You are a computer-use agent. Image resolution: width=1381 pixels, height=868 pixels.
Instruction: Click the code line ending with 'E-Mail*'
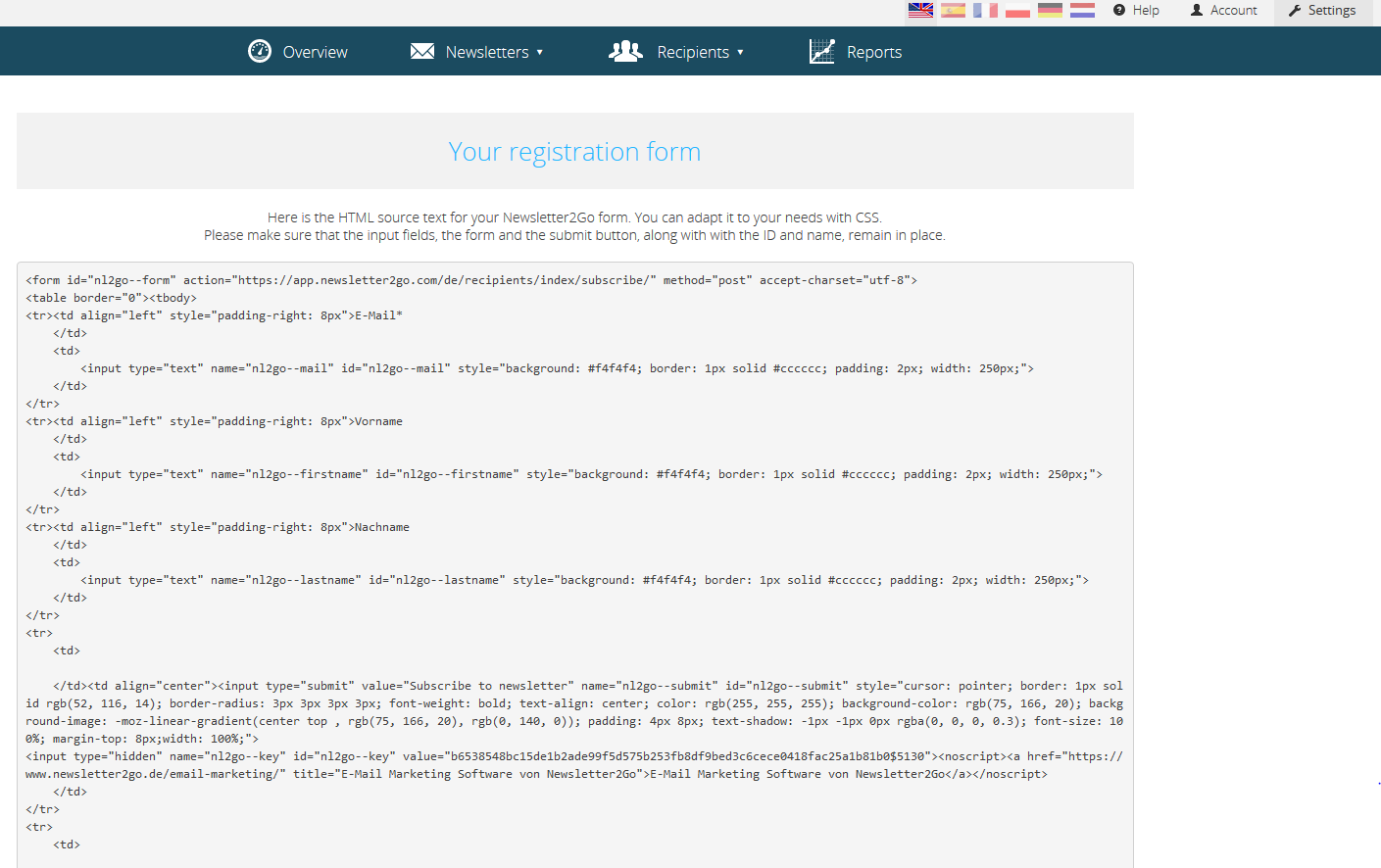point(214,315)
